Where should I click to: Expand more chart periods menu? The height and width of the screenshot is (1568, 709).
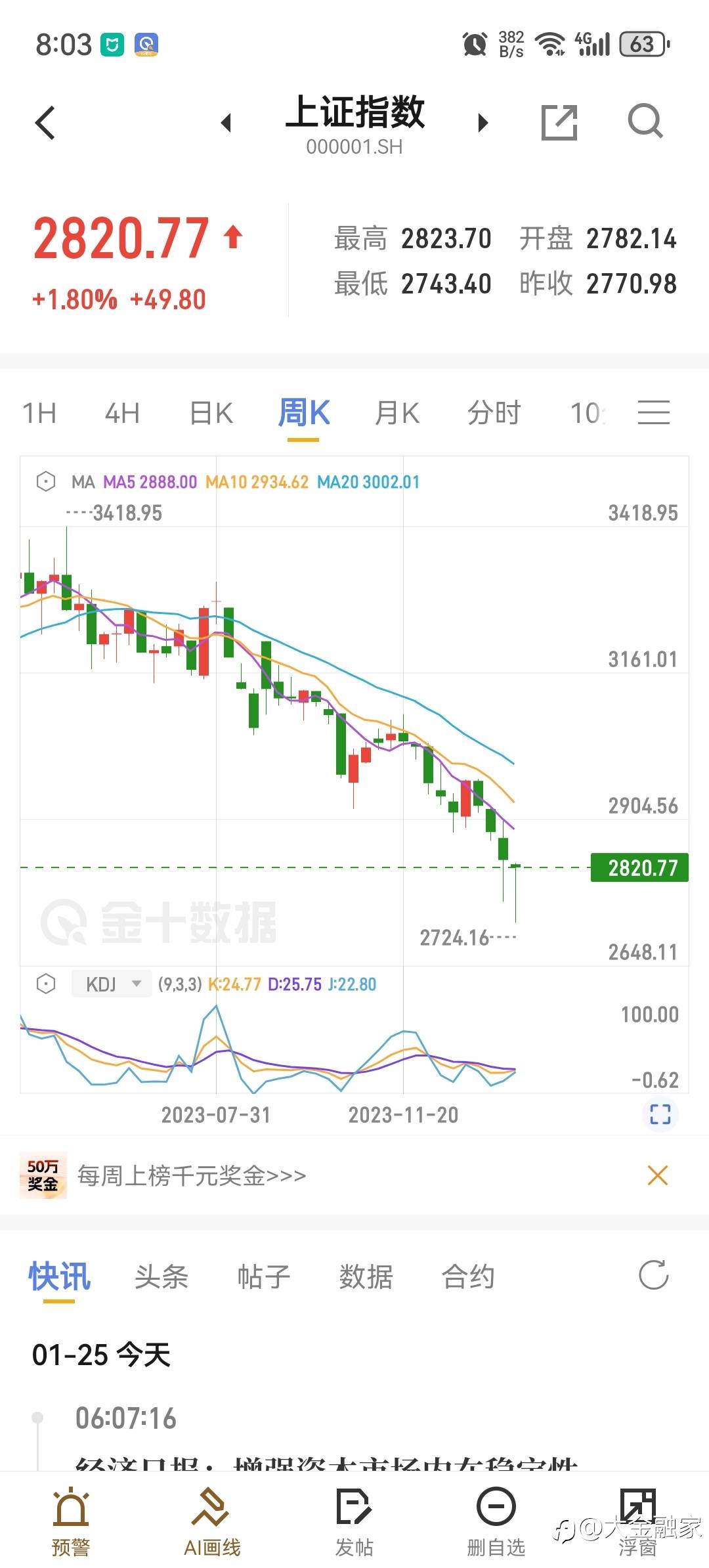pos(653,413)
